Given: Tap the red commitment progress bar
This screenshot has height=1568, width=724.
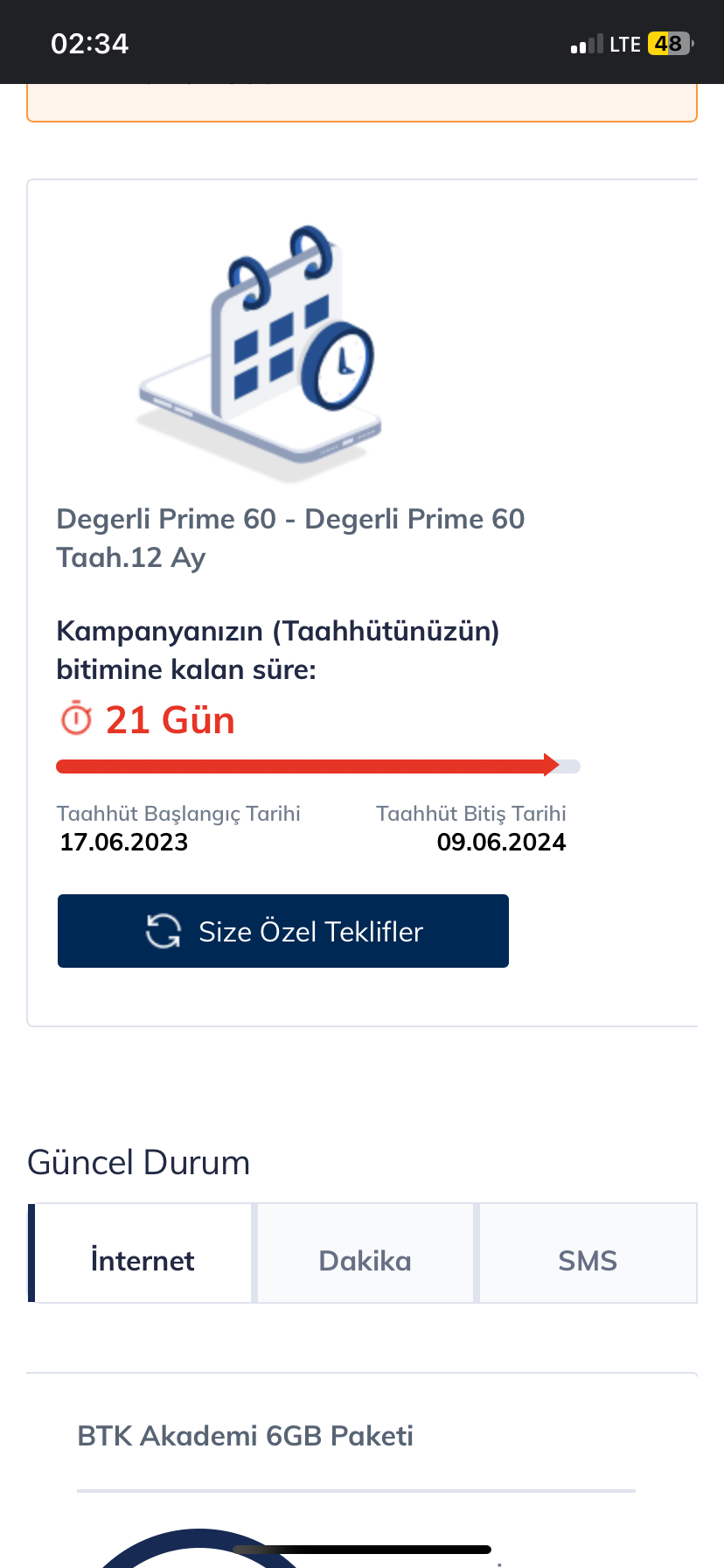Looking at the screenshot, I should coord(318,766).
